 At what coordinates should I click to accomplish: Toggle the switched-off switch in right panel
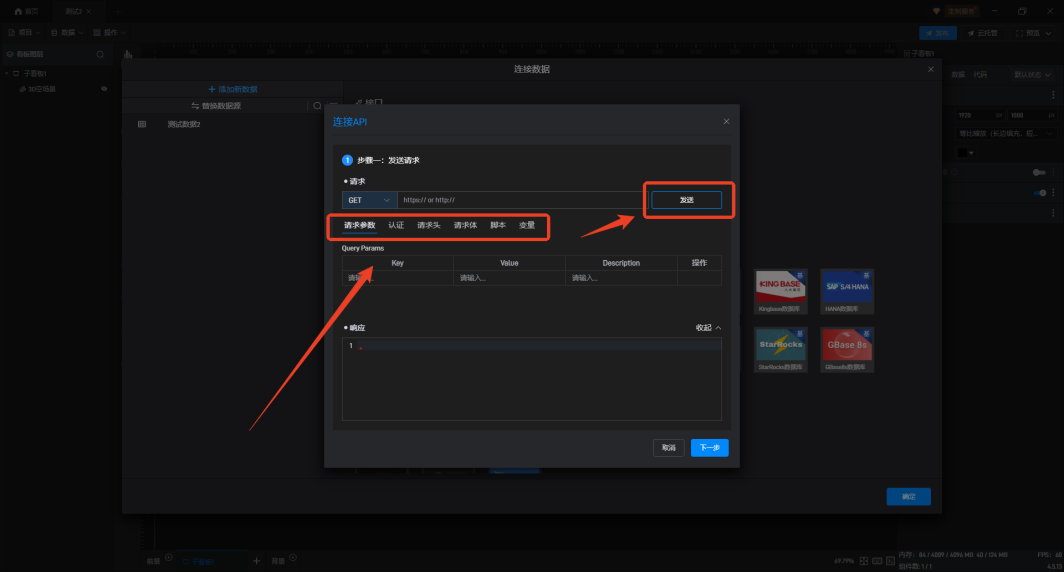1039,172
